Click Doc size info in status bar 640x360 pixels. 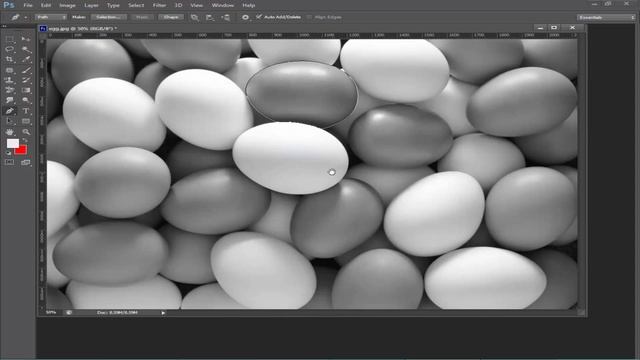point(117,313)
